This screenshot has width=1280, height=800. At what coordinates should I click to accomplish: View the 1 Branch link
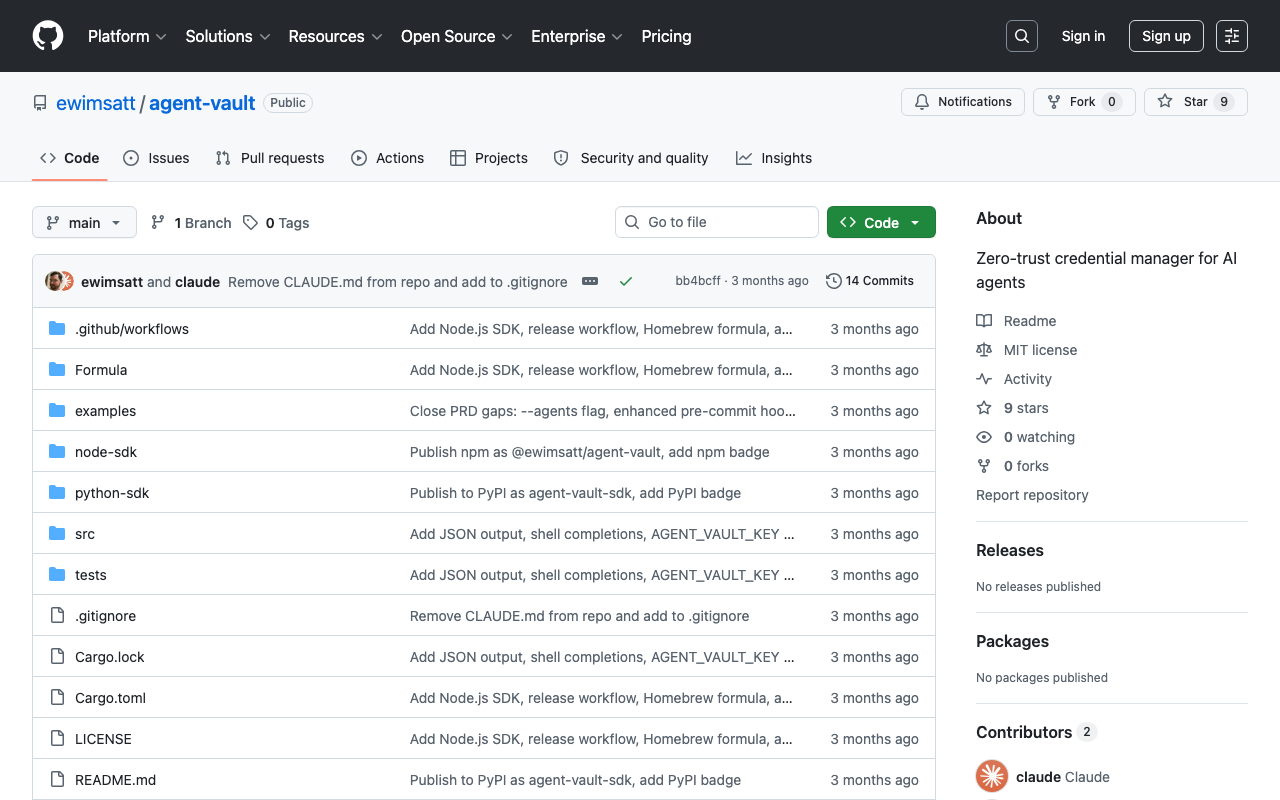tap(191, 223)
